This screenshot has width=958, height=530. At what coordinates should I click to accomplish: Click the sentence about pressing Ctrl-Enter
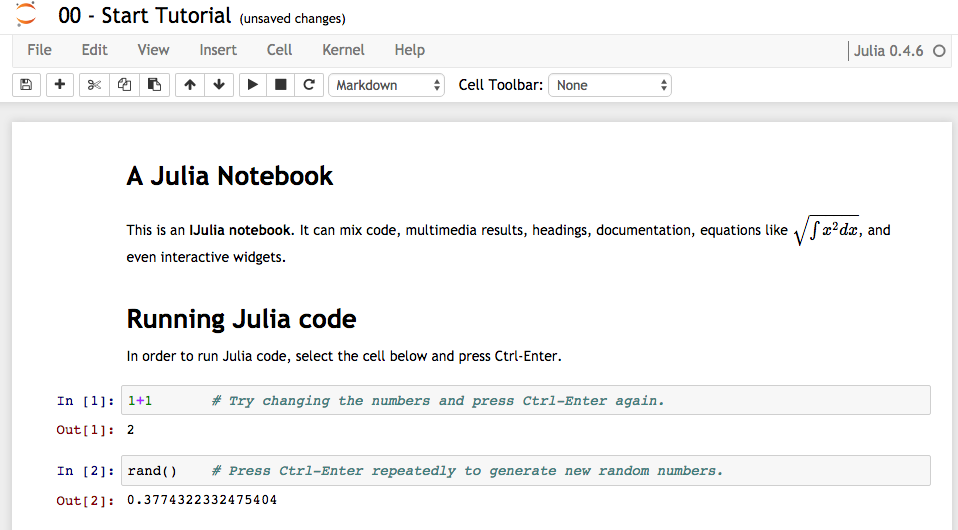[344, 356]
